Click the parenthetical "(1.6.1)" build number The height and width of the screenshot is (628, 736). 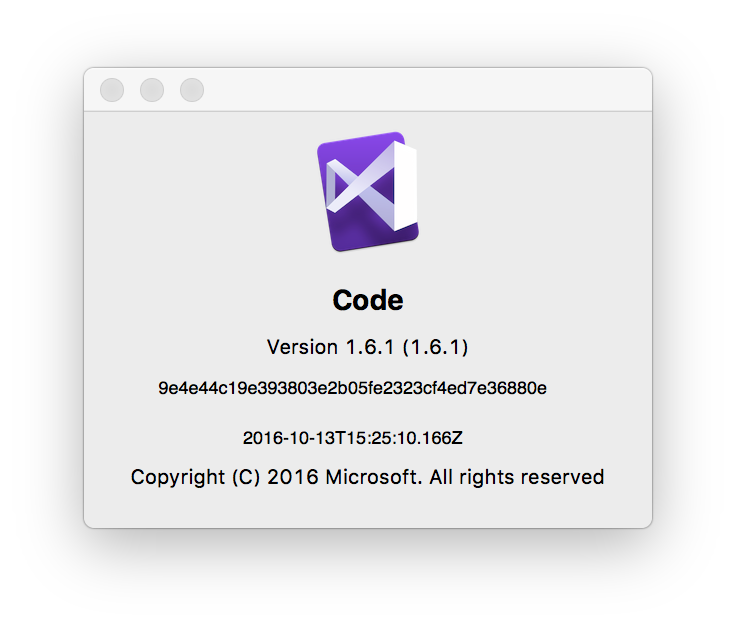click(435, 347)
